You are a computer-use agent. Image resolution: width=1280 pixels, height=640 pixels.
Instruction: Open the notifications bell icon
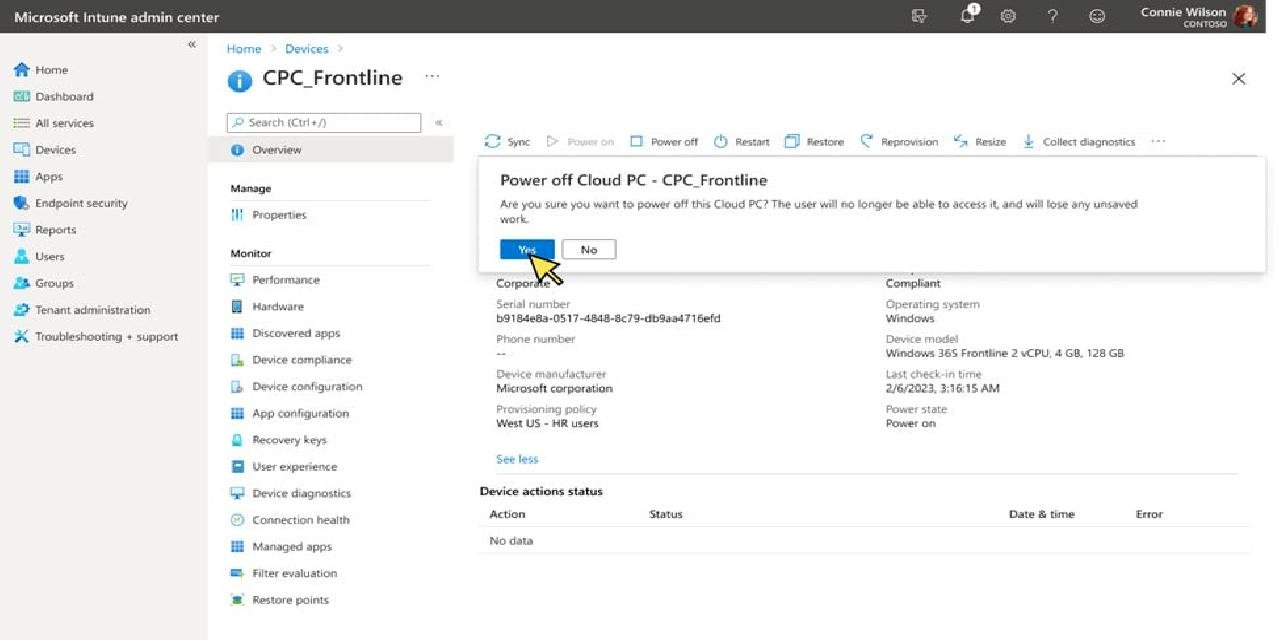pos(967,16)
